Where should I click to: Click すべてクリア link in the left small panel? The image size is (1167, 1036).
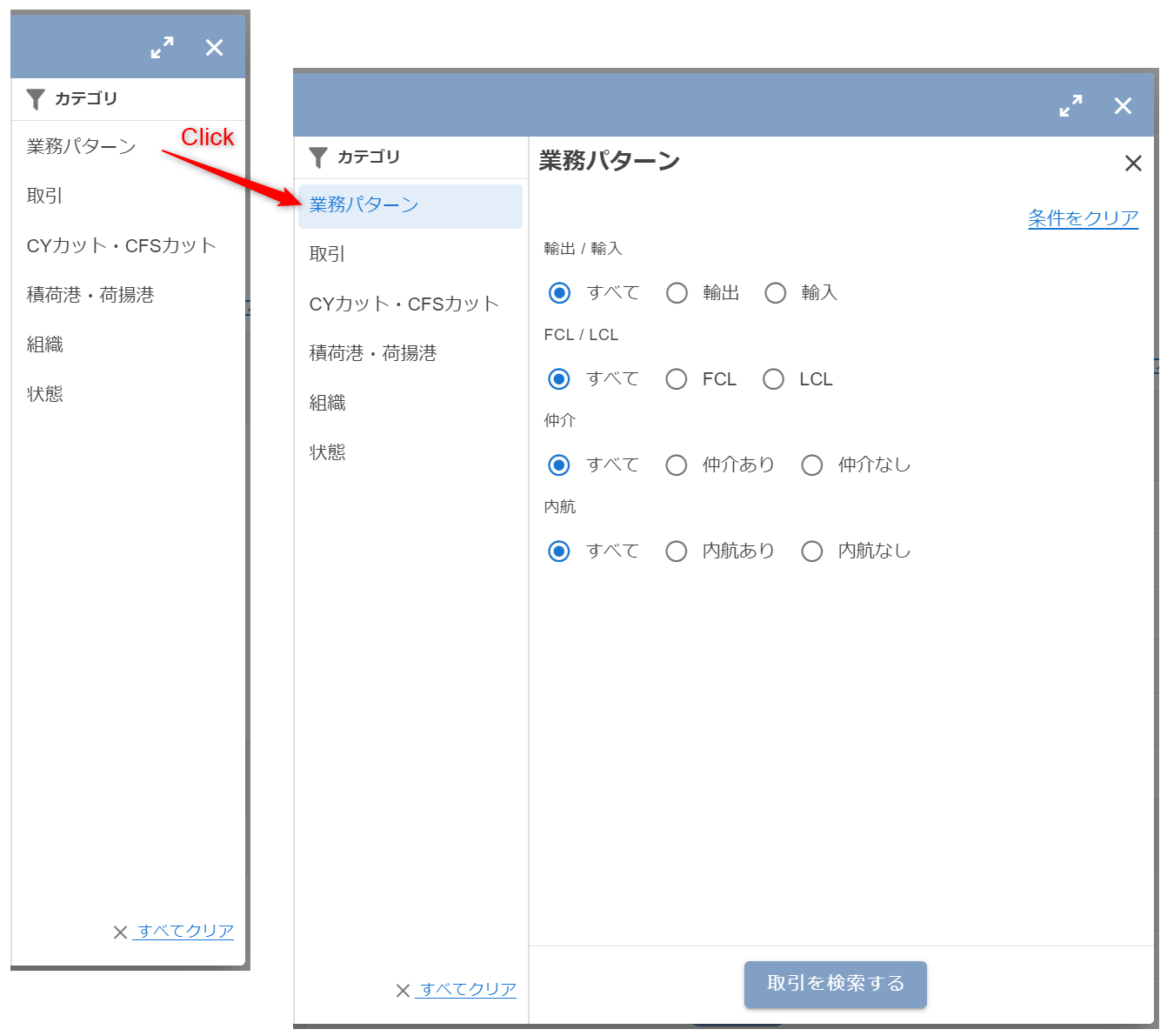[x=185, y=932]
